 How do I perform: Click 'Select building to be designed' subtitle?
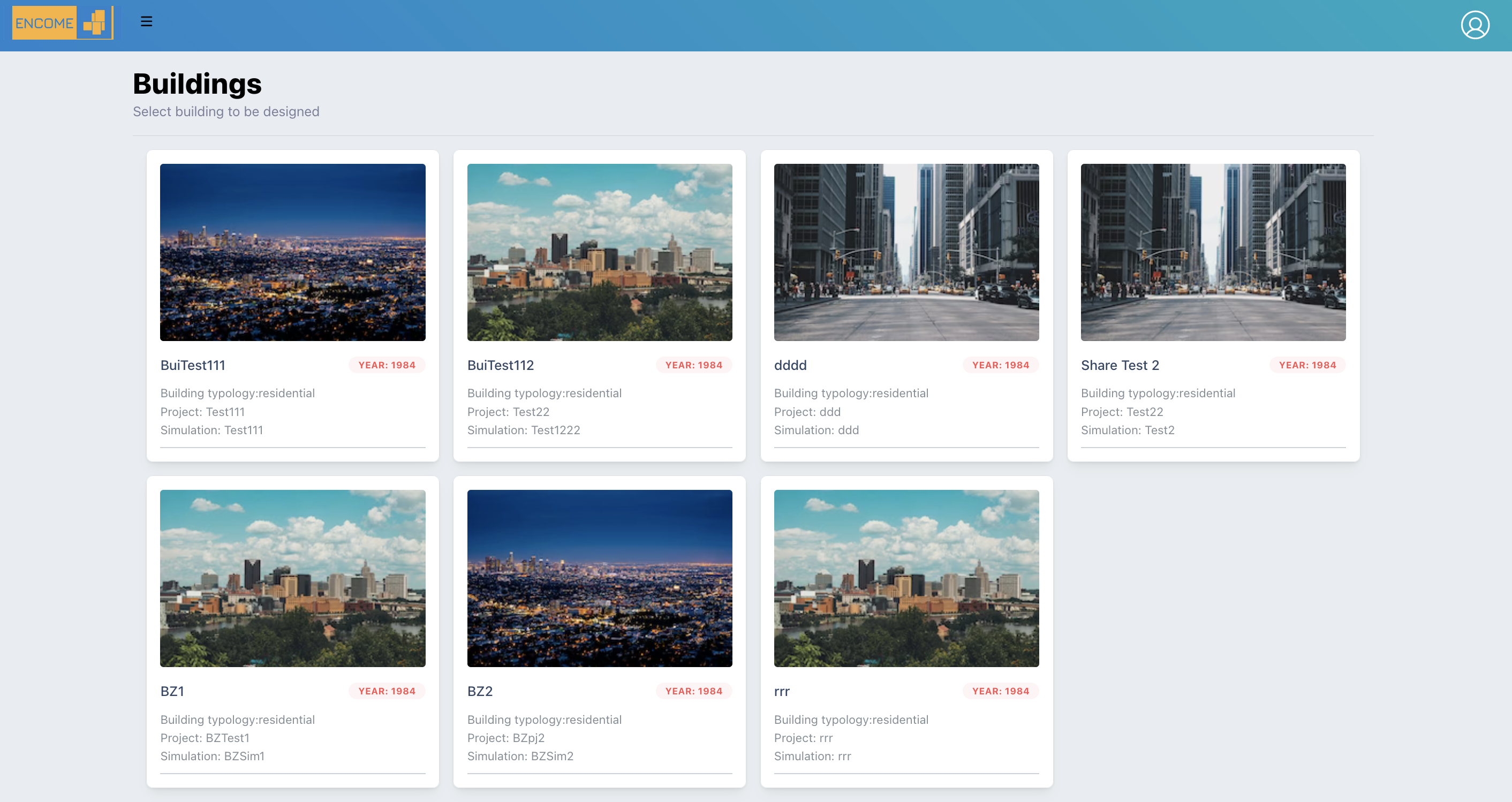(226, 111)
